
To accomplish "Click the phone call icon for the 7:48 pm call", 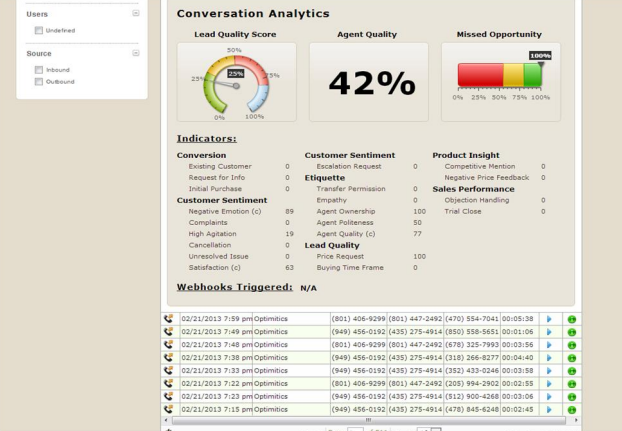I will [169, 345].
